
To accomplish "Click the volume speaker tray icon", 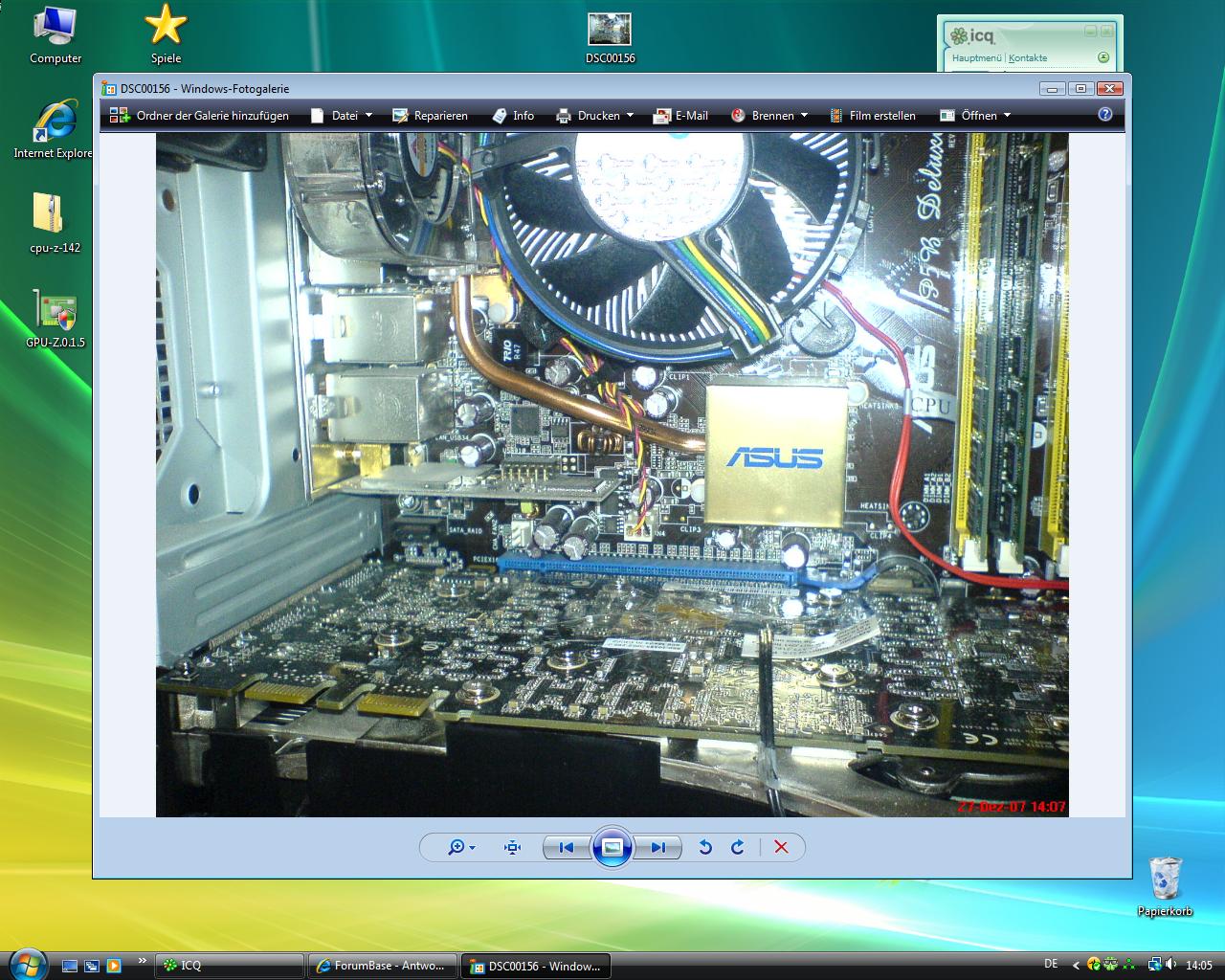I will coord(1170,965).
